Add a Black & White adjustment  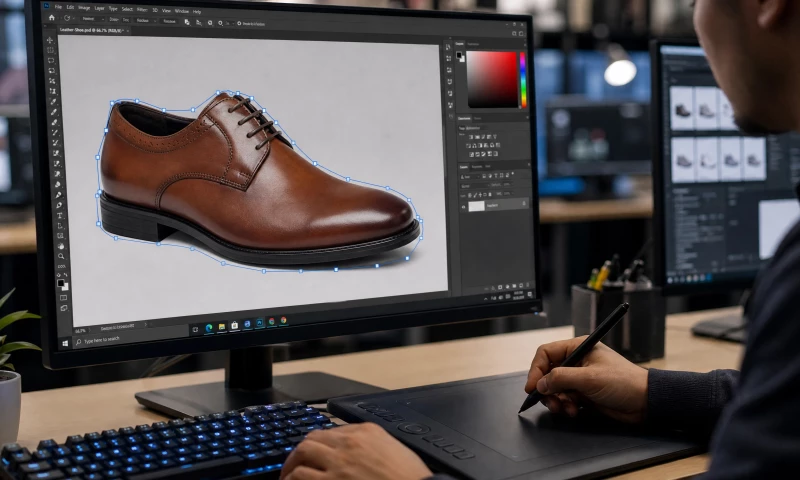[481, 145]
